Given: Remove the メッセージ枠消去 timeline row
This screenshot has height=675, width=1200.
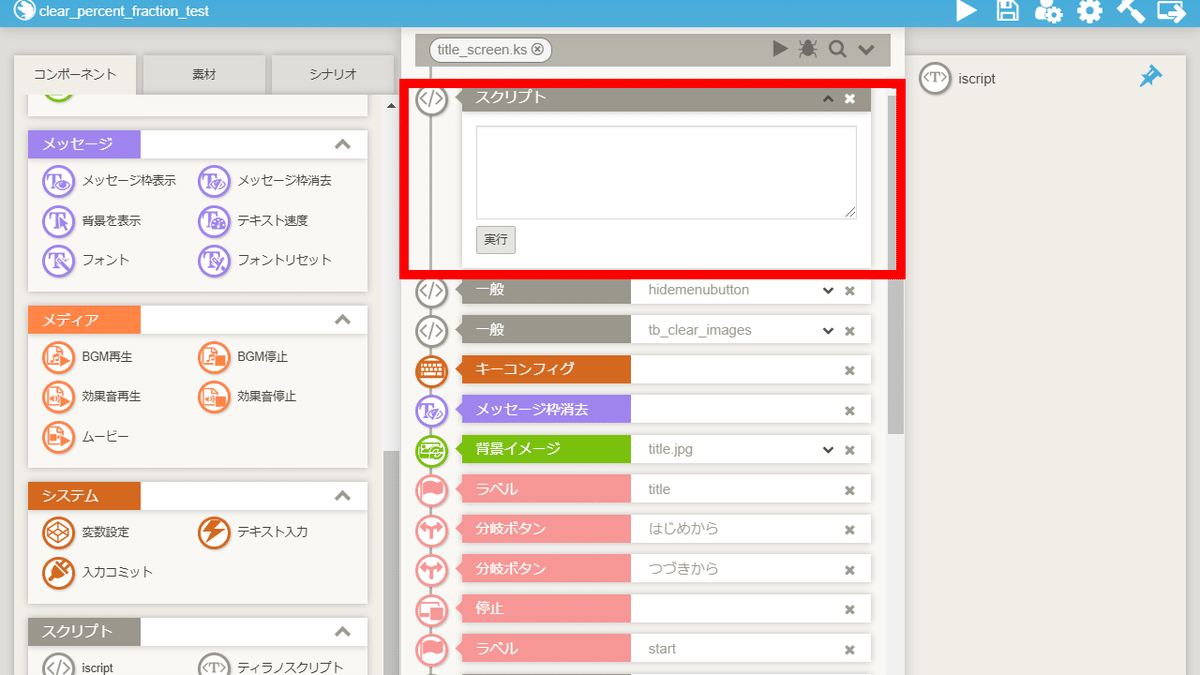Looking at the screenshot, I should tap(850, 411).
